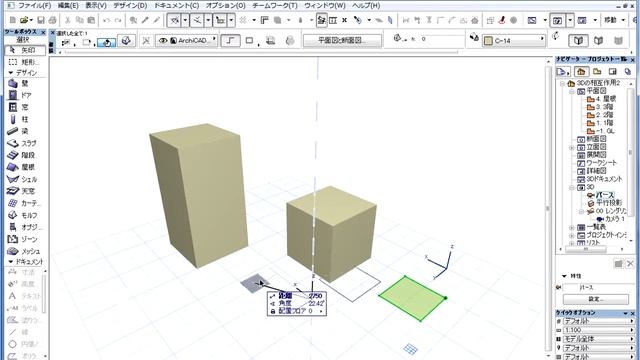Collapse the 平面図 tree node

coord(572,91)
